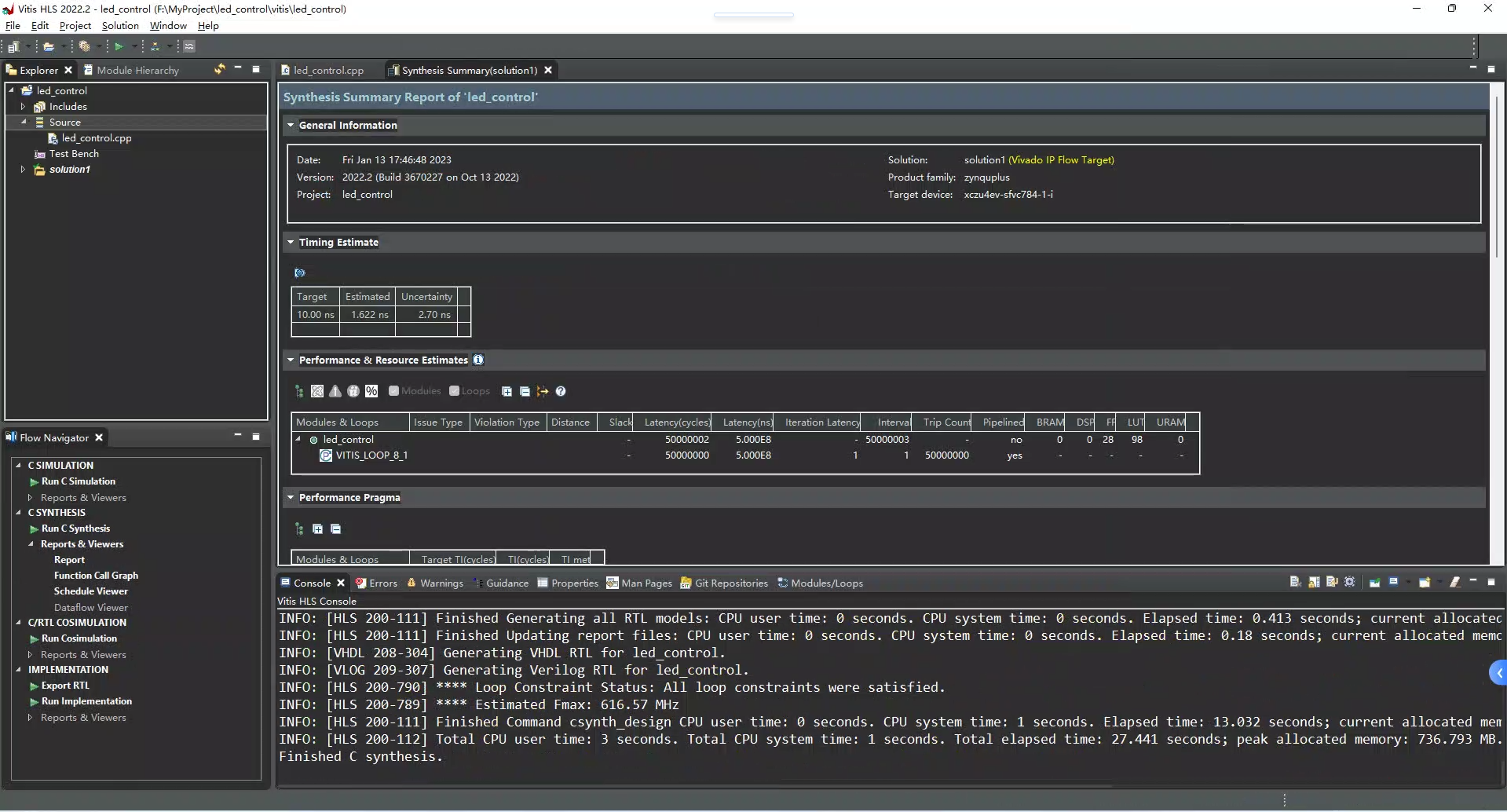Expand the solution1 tree node

[x=23, y=169]
